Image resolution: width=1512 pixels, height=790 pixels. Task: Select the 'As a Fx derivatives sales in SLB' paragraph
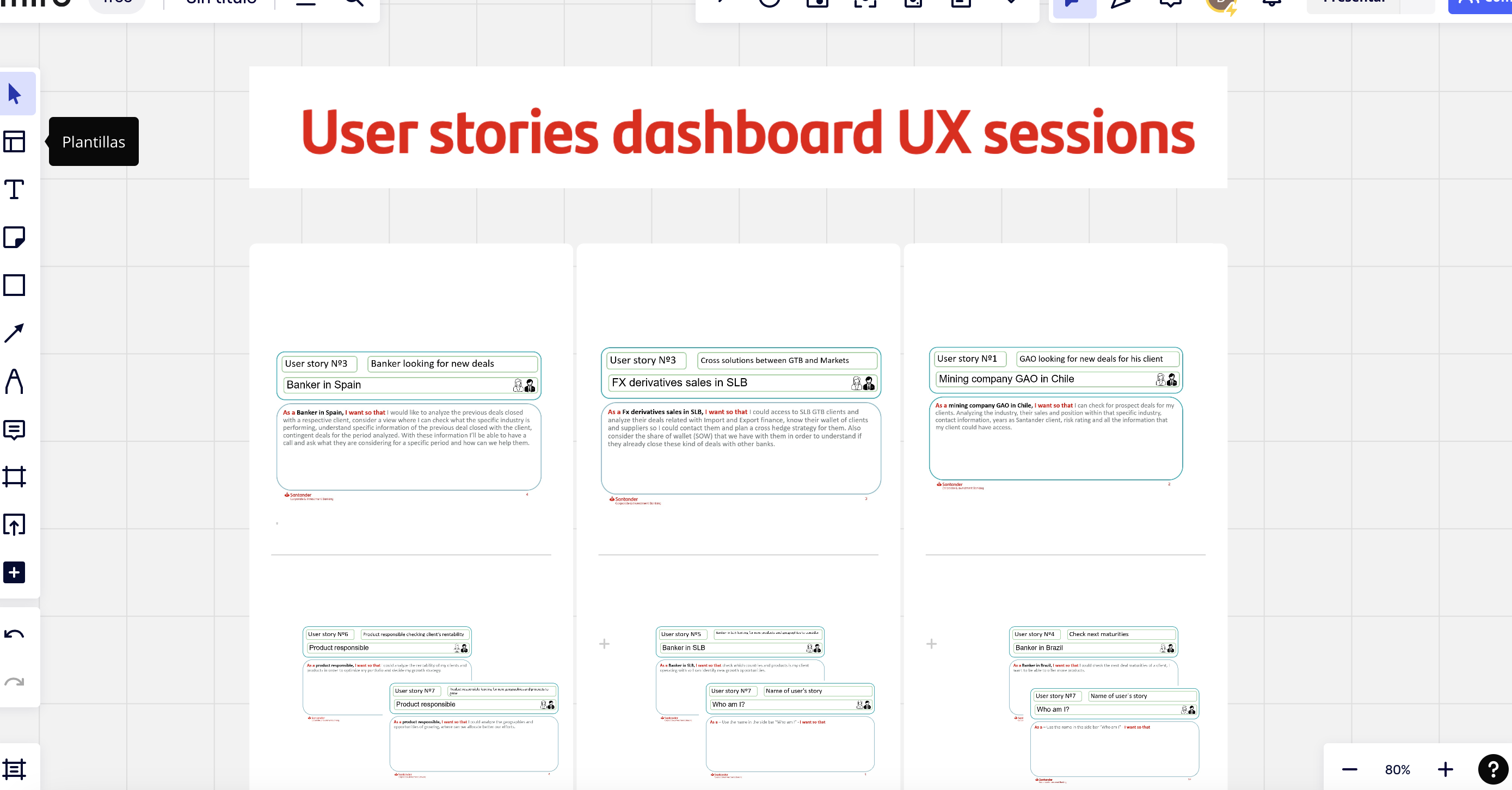(x=738, y=428)
